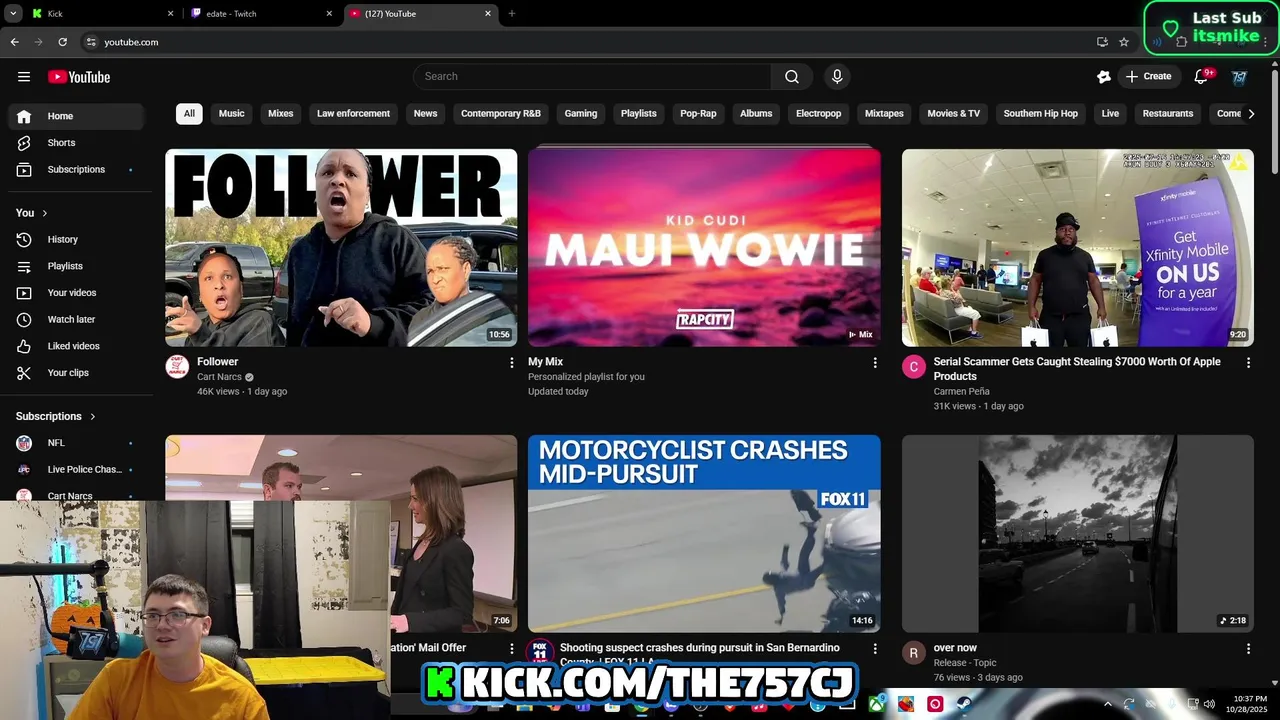Select the Law enforcement chip

click(x=354, y=114)
